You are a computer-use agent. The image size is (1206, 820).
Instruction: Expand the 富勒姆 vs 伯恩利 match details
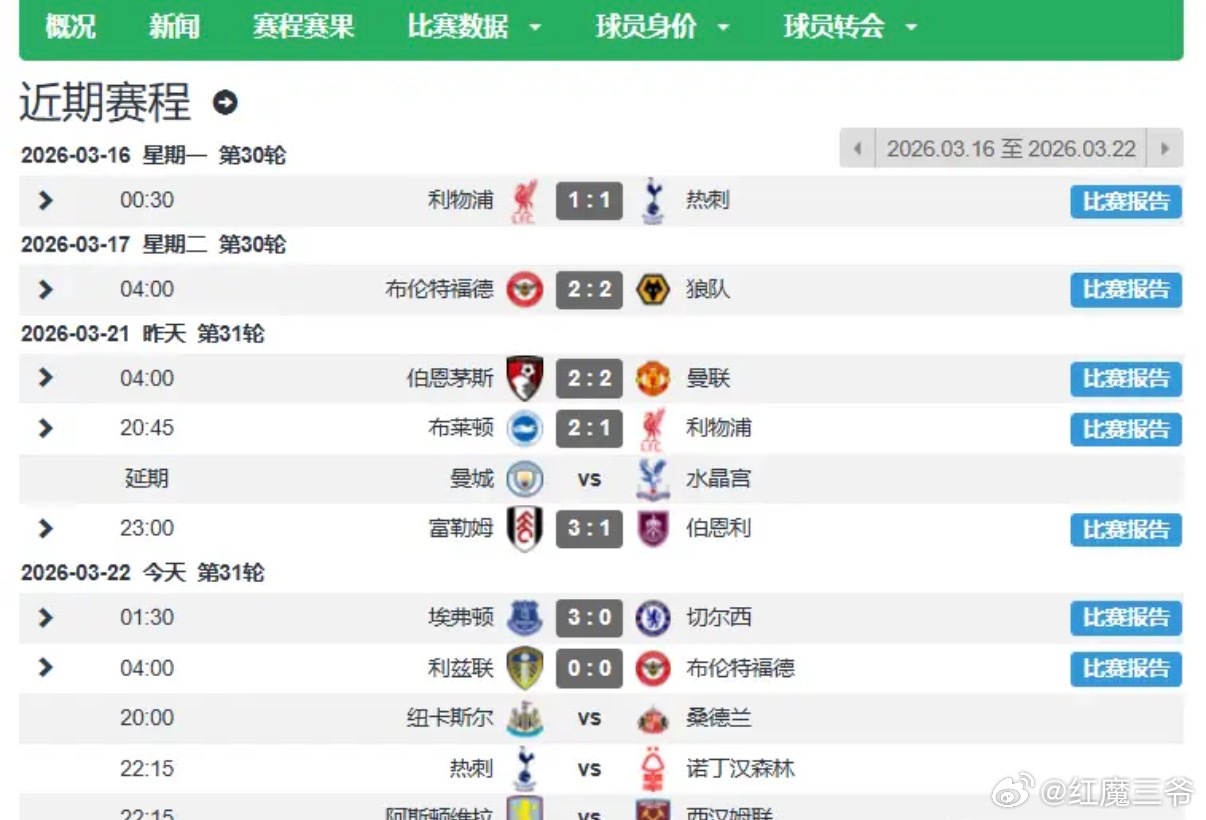coord(45,529)
